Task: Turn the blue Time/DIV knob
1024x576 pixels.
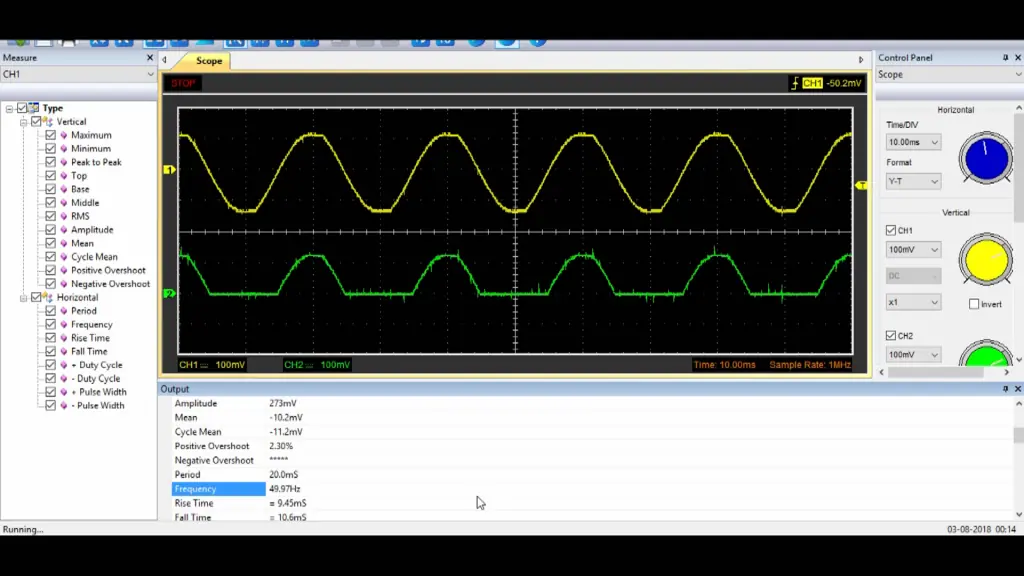Action: click(985, 159)
